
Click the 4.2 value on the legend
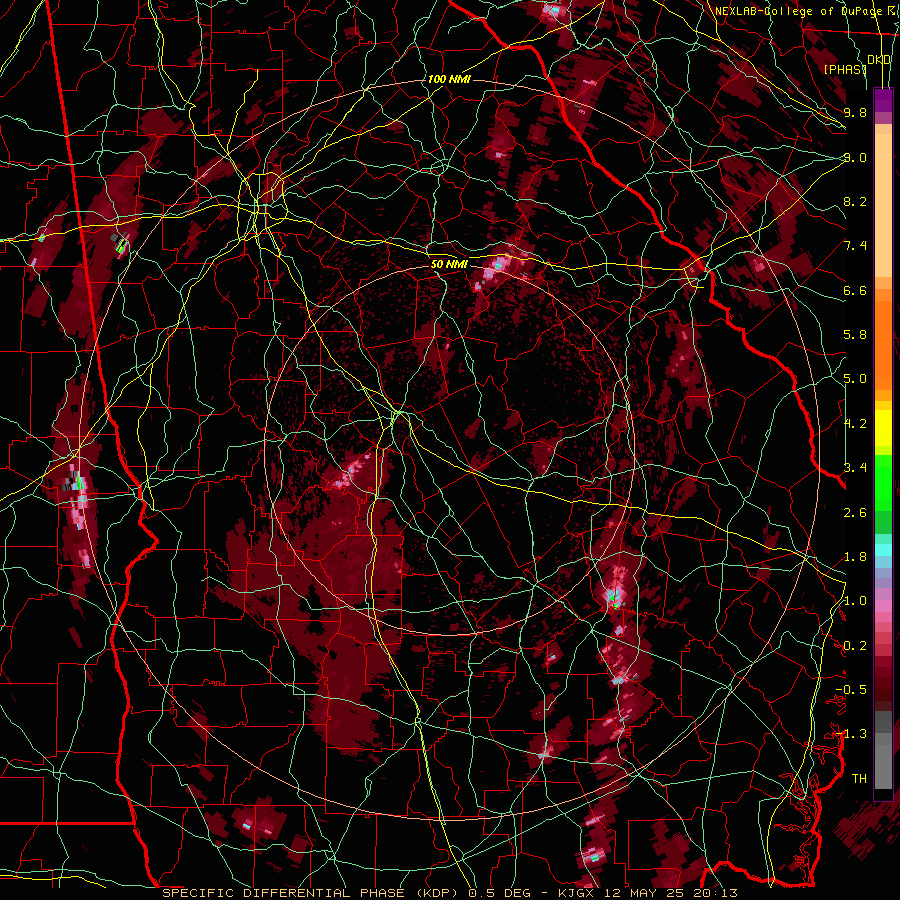point(855,424)
